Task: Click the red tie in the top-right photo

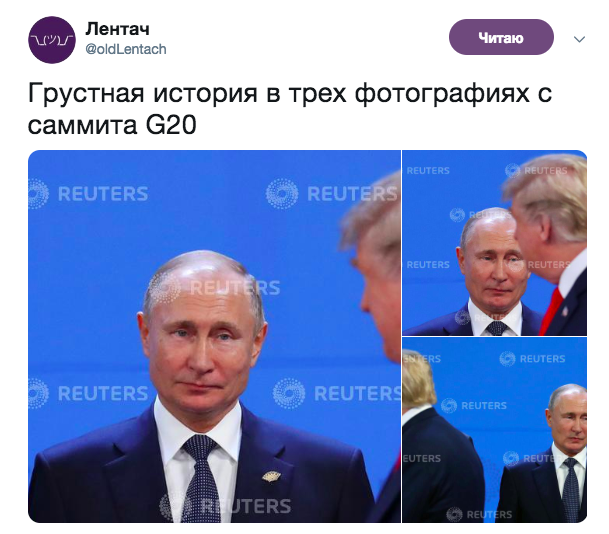Action: [551, 312]
